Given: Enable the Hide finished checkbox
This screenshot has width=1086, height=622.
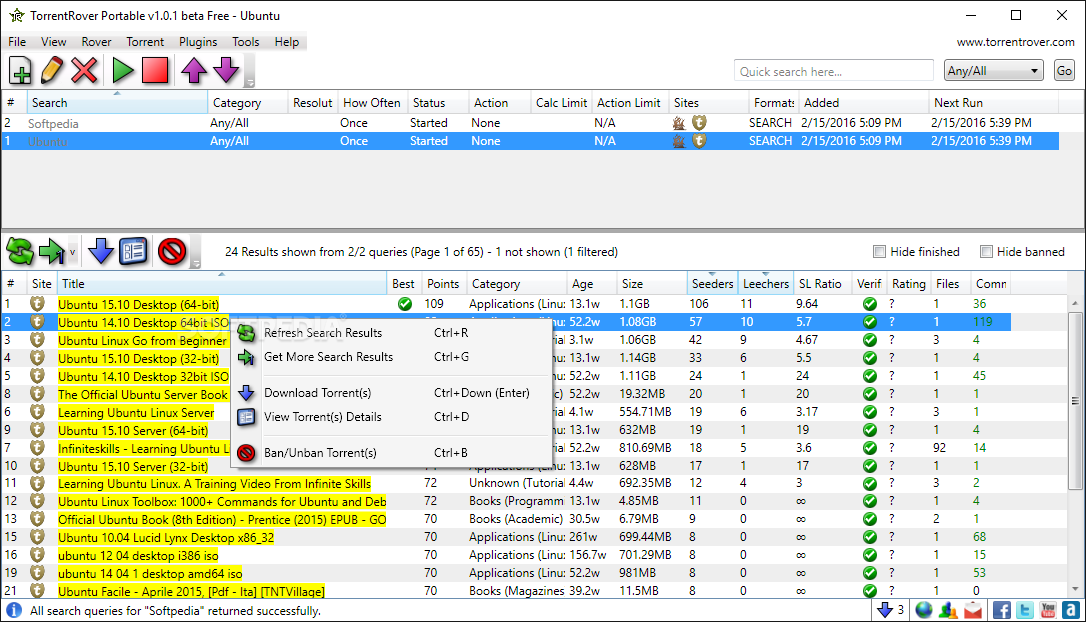Looking at the screenshot, I should pos(879,251).
